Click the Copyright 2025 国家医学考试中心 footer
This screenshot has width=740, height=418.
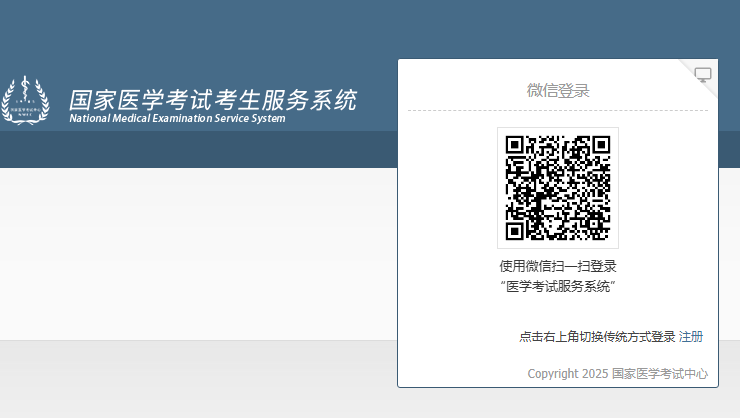coord(618,374)
